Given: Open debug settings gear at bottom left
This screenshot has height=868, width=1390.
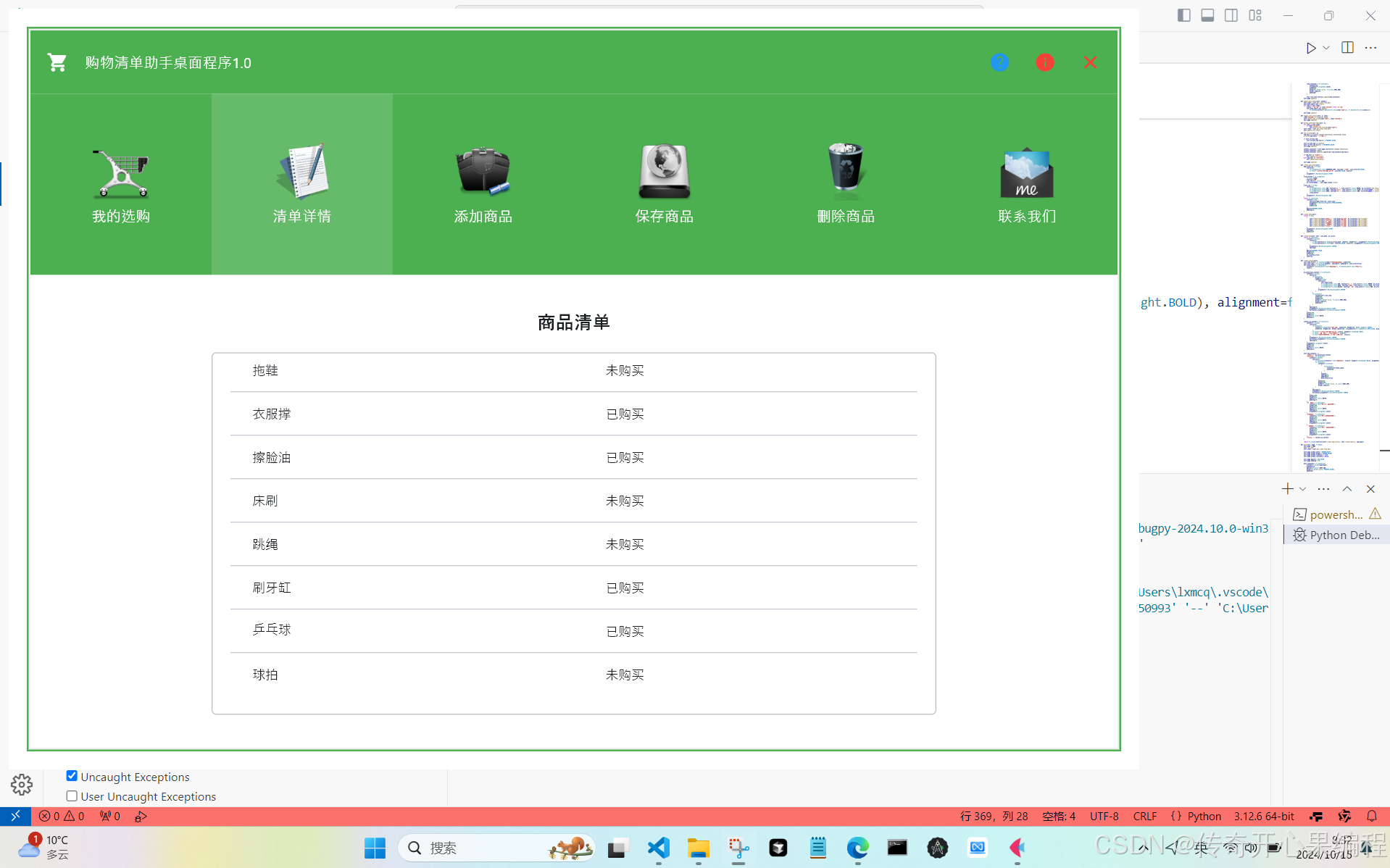Looking at the screenshot, I should coord(22,785).
